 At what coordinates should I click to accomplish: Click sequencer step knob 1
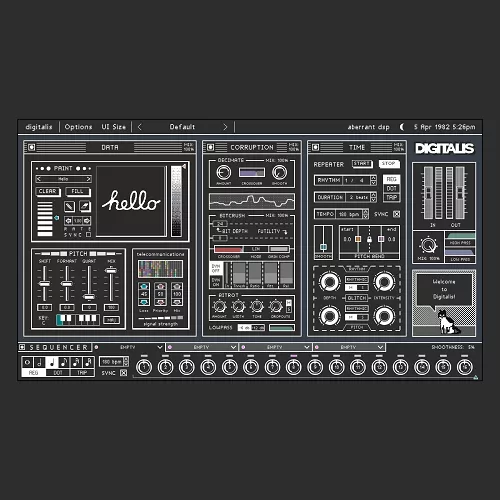144,367
